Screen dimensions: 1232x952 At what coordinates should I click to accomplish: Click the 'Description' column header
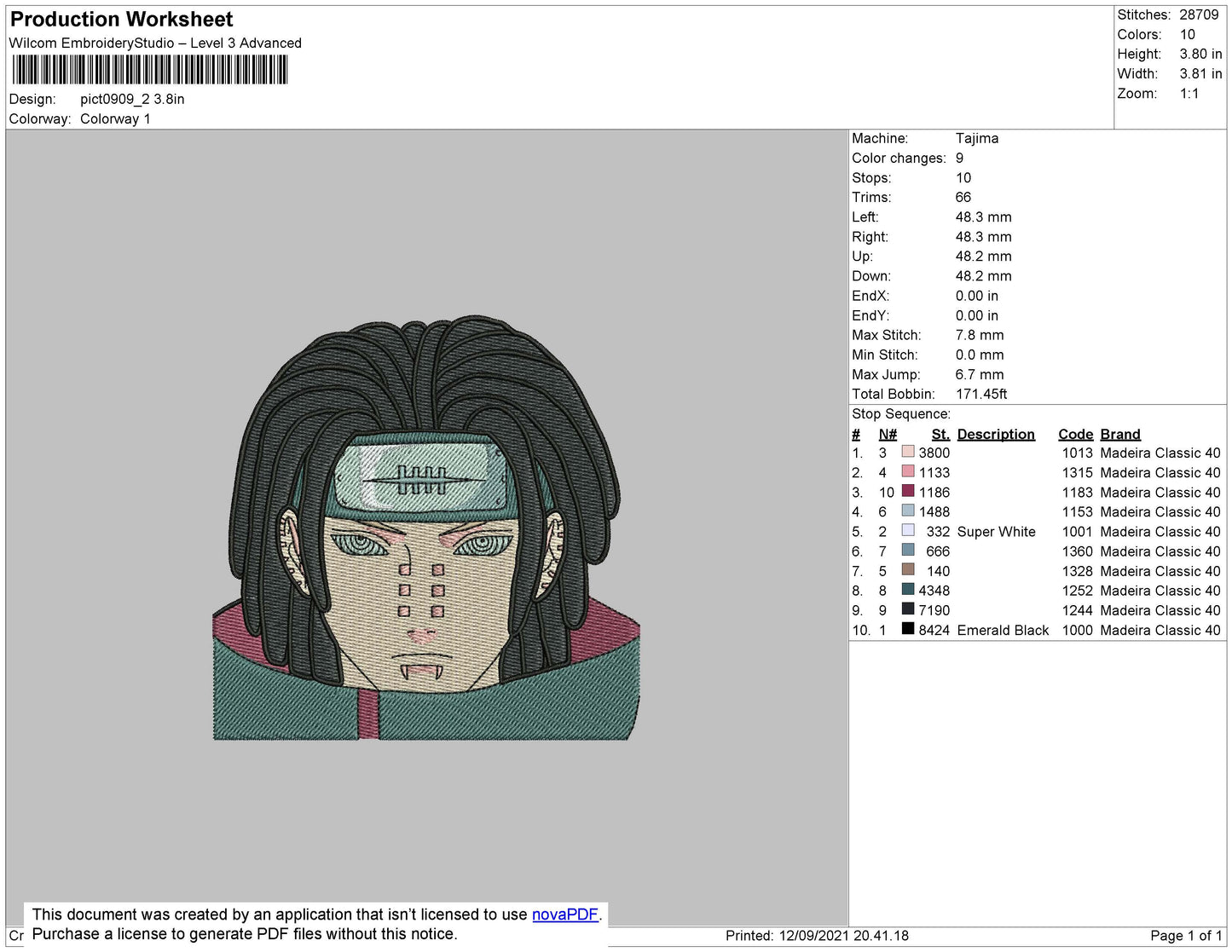pos(996,434)
